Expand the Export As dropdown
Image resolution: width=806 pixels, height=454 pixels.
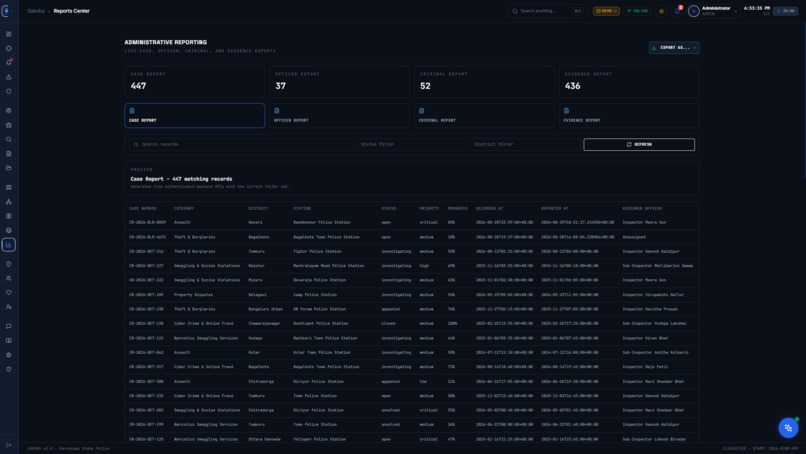(x=674, y=48)
